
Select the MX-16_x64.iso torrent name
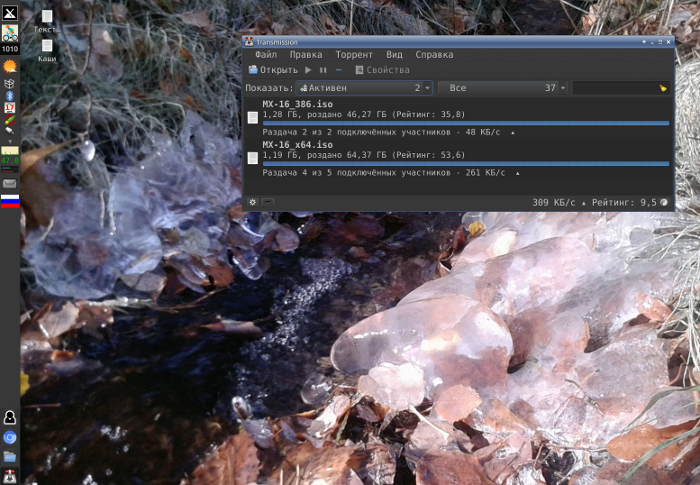[x=297, y=145]
